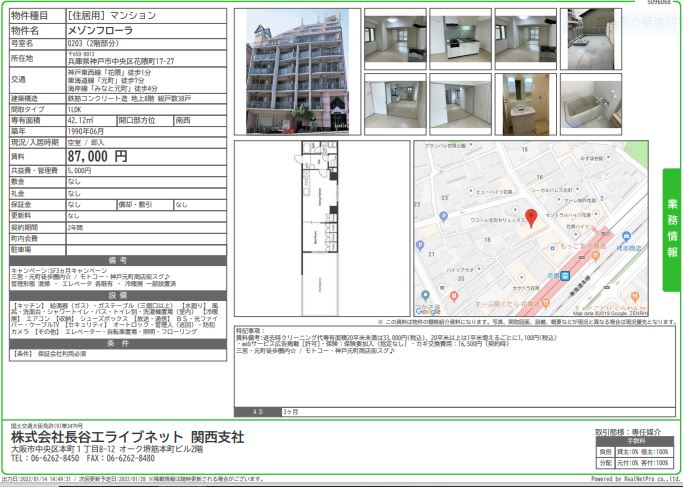Click the contract period 2年間
The width and height of the screenshot is (683, 487).
[x=75, y=227]
